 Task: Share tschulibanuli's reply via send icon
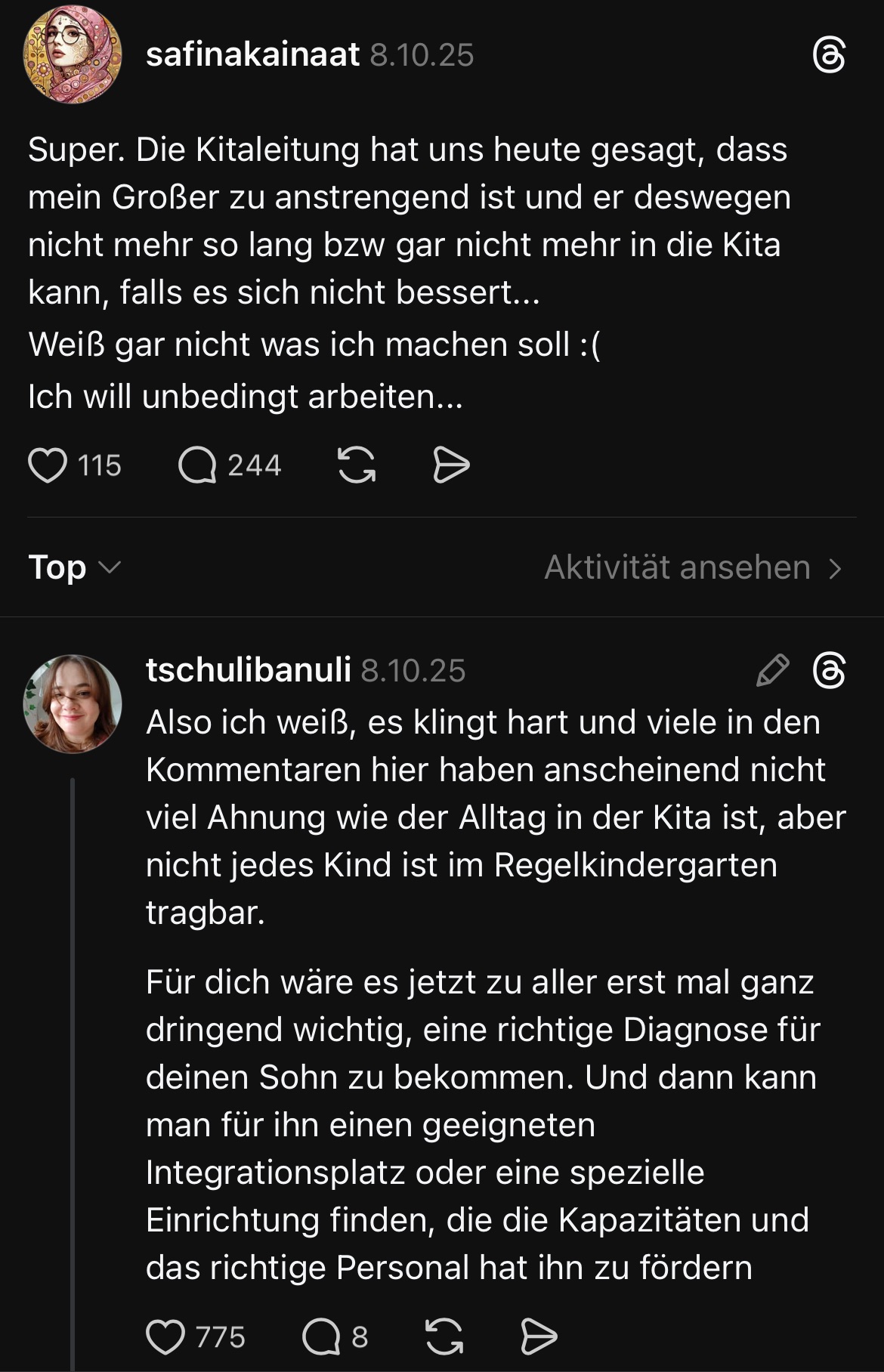click(x=539, y=1337)
